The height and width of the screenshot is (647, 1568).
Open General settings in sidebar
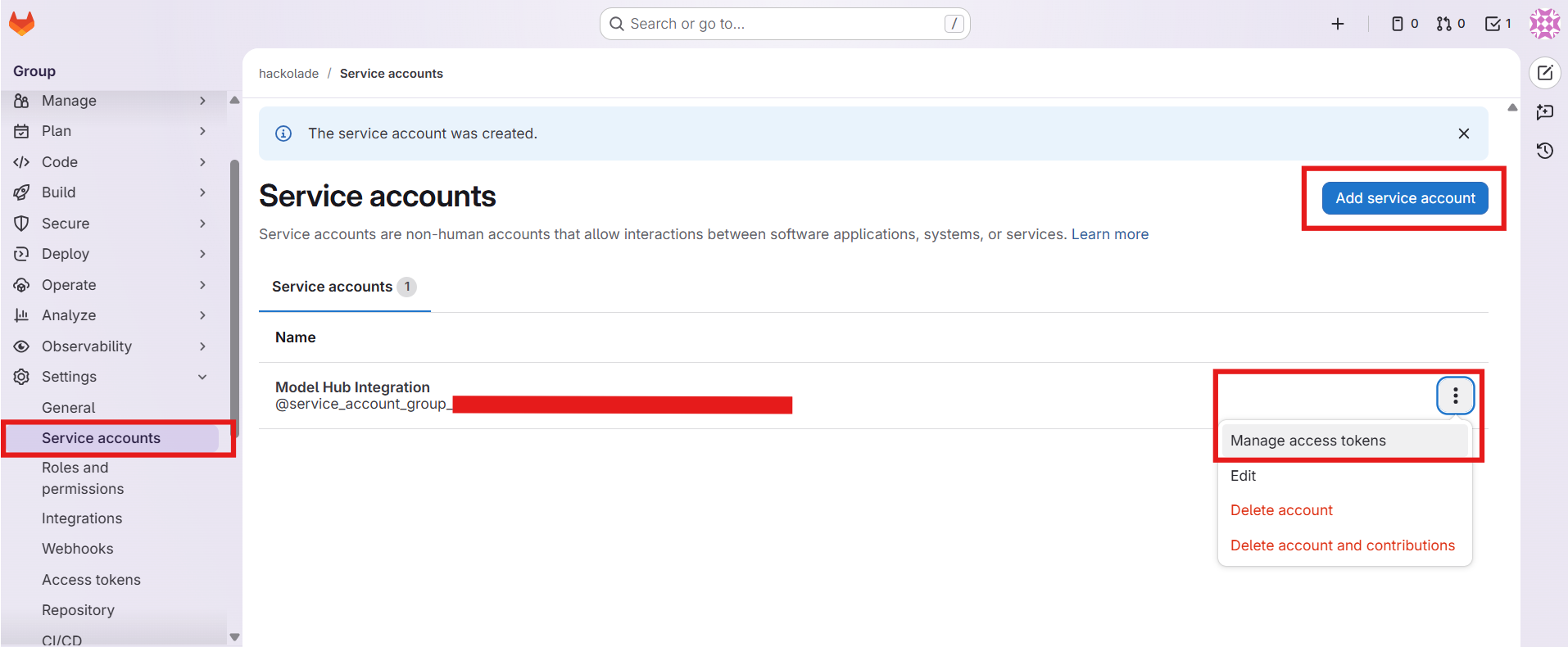(68, 408)
